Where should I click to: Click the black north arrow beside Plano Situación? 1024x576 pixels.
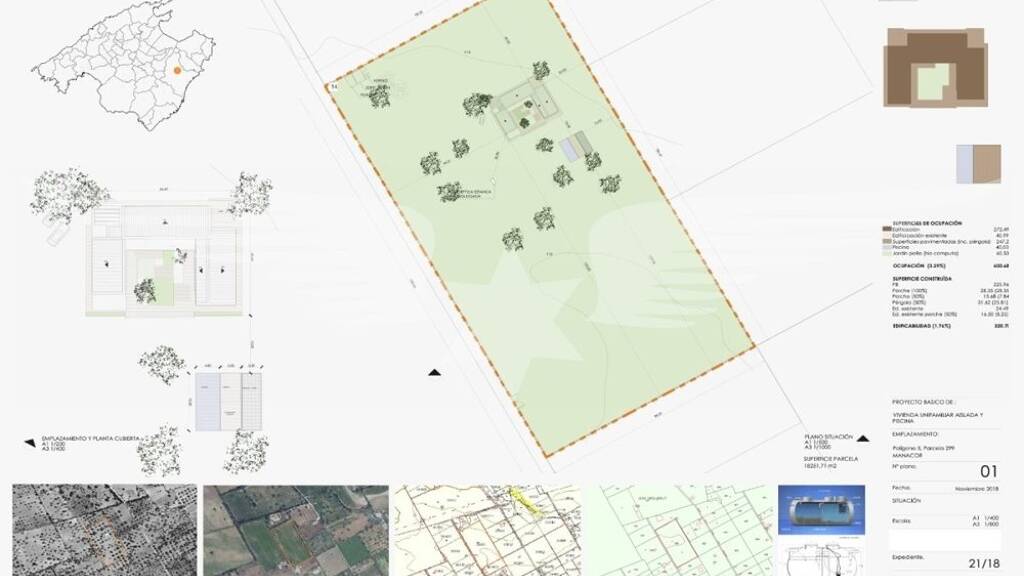click(862, 438)
